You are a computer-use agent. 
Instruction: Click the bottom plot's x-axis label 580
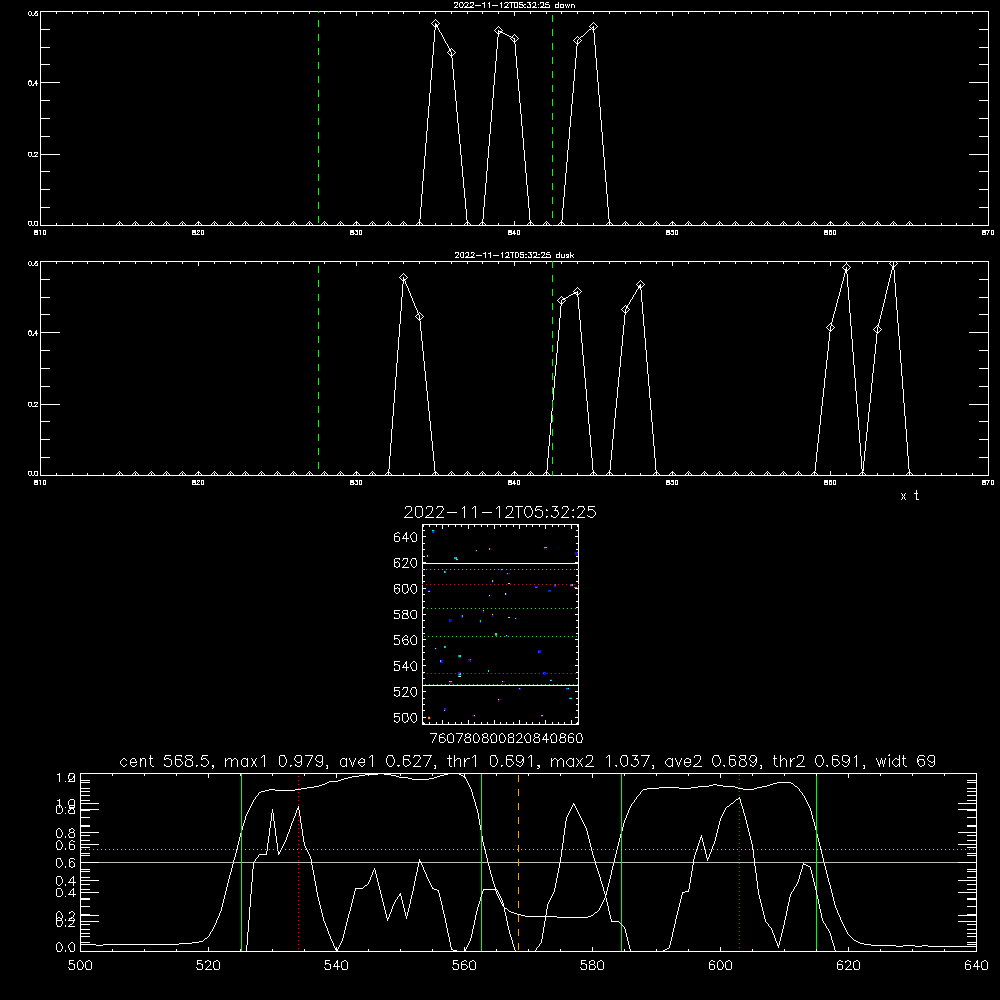[592, 966]
